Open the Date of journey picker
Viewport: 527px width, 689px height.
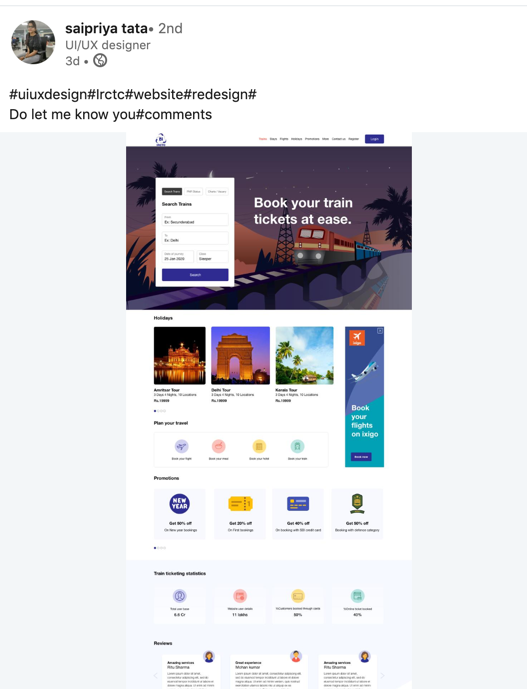pos(178,257)
